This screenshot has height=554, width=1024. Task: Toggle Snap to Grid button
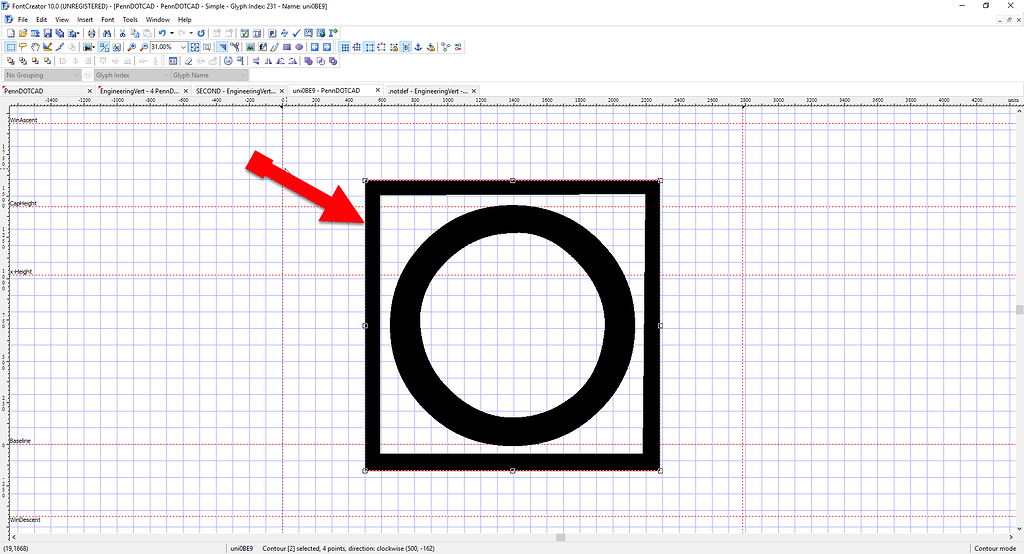pyautogui.click(x=357, y=47)
